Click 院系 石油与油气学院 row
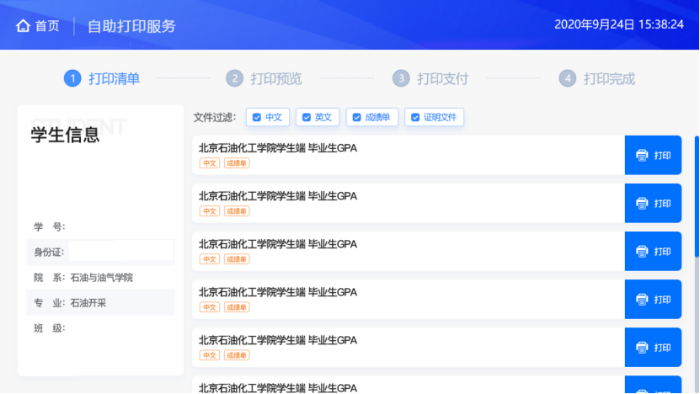 (x=100, y=278)
